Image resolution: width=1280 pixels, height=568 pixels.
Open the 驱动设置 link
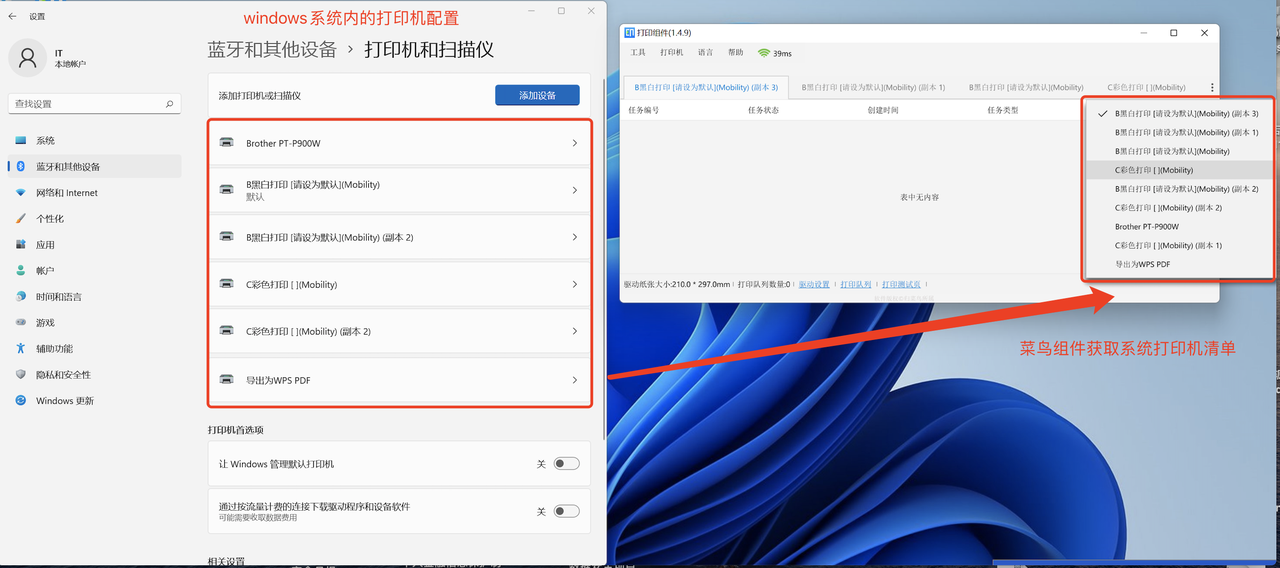(814, 285)
